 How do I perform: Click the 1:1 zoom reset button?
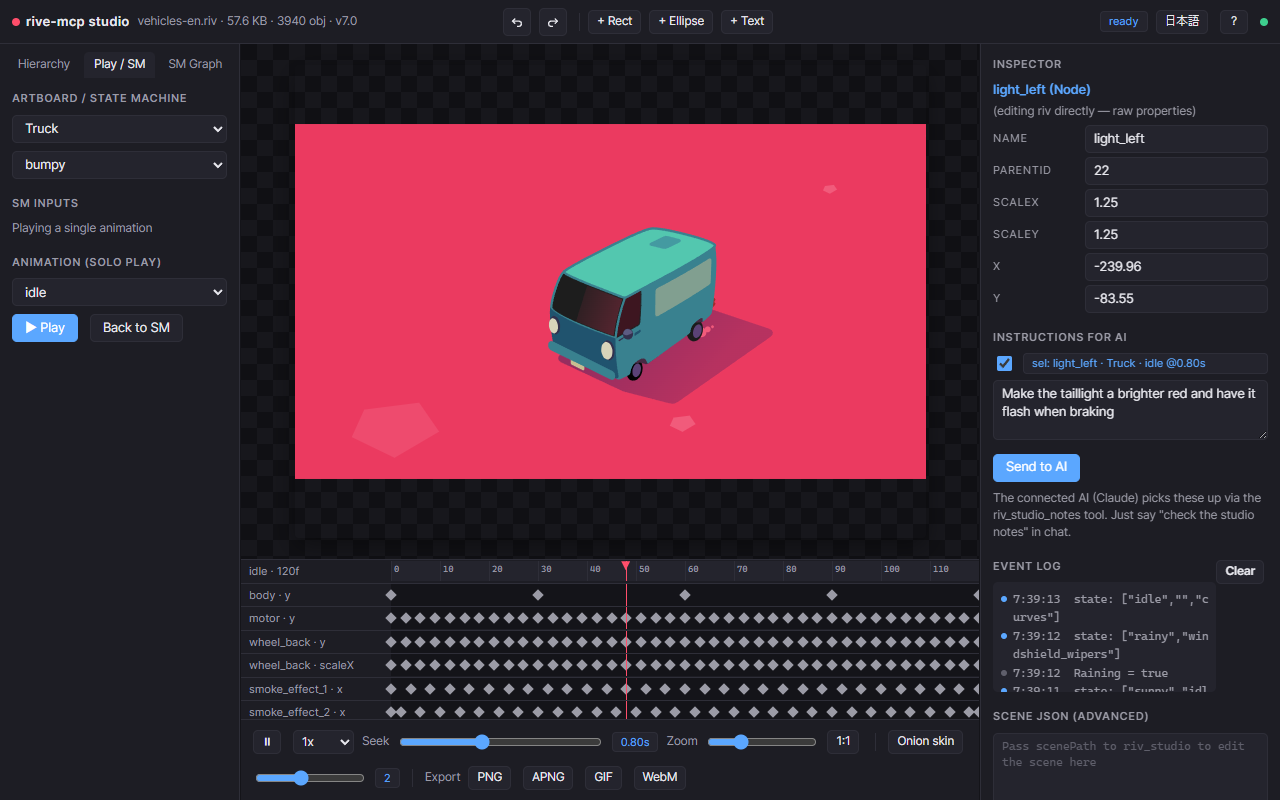(843, 742)
